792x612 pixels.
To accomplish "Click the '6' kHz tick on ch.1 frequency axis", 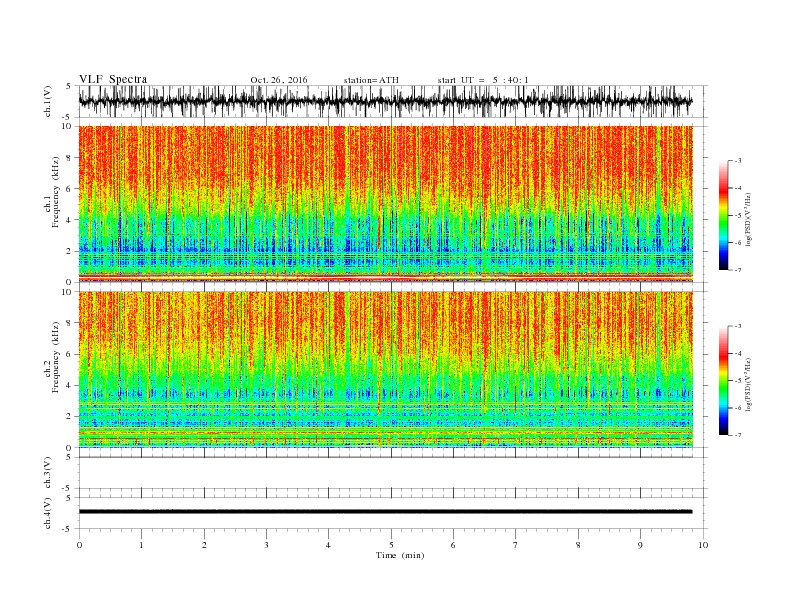I will click(69, 189).
